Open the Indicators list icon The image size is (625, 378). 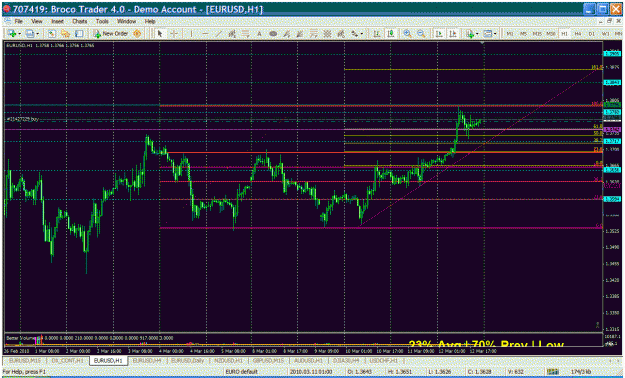tap(470, 34)
